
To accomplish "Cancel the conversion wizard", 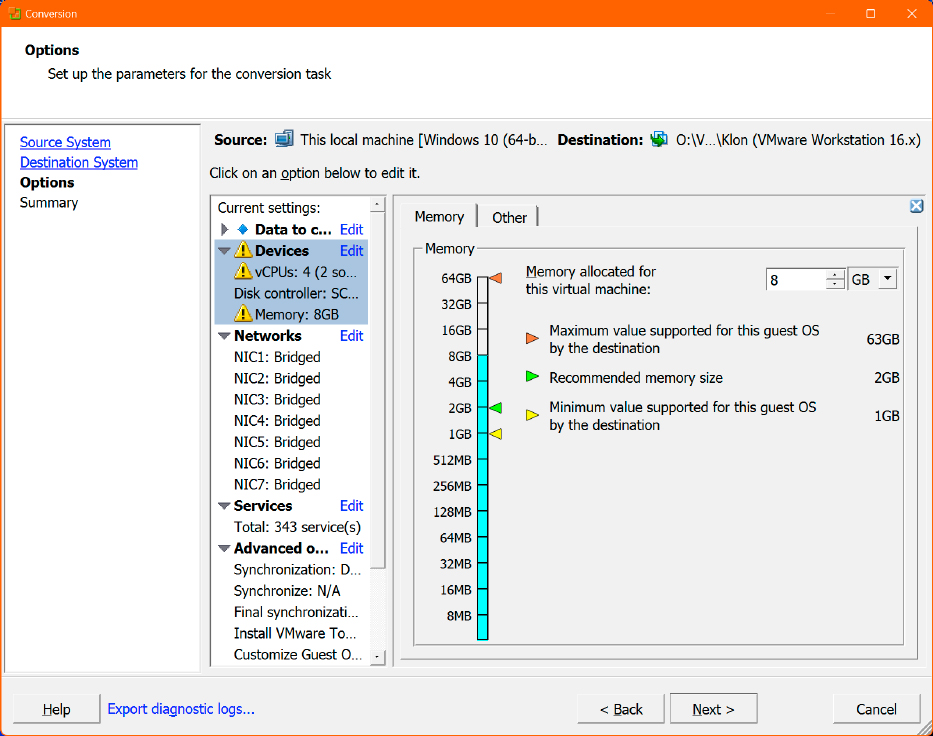I will [x=876, y=709].
